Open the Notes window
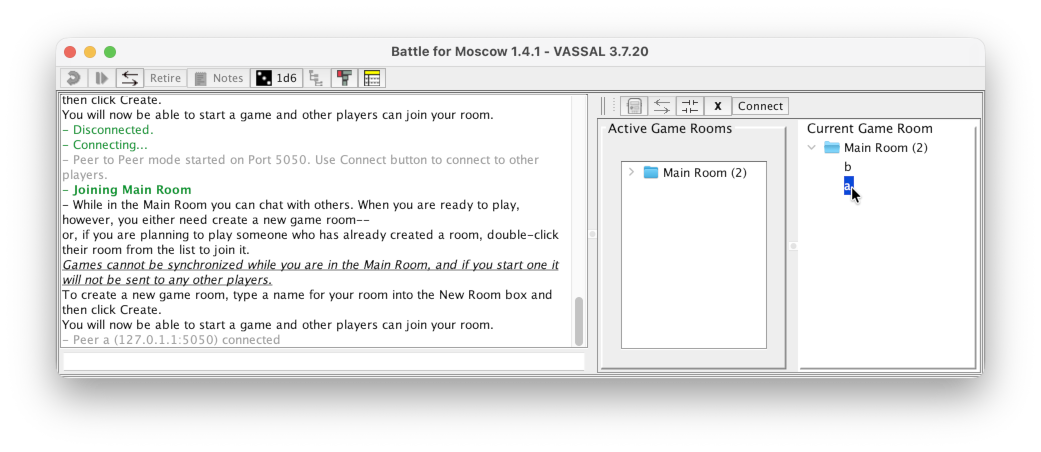1041x452 pixels. point(217,78)
